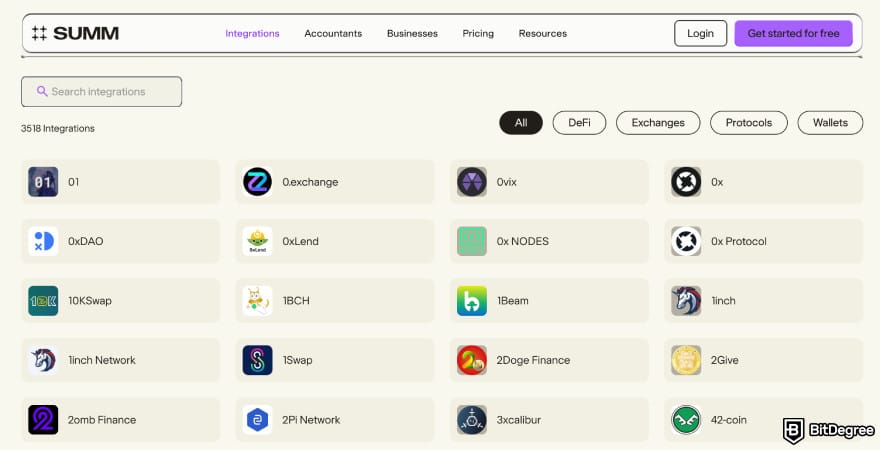Click the 10KSwap name text

(x=90, y=301)
